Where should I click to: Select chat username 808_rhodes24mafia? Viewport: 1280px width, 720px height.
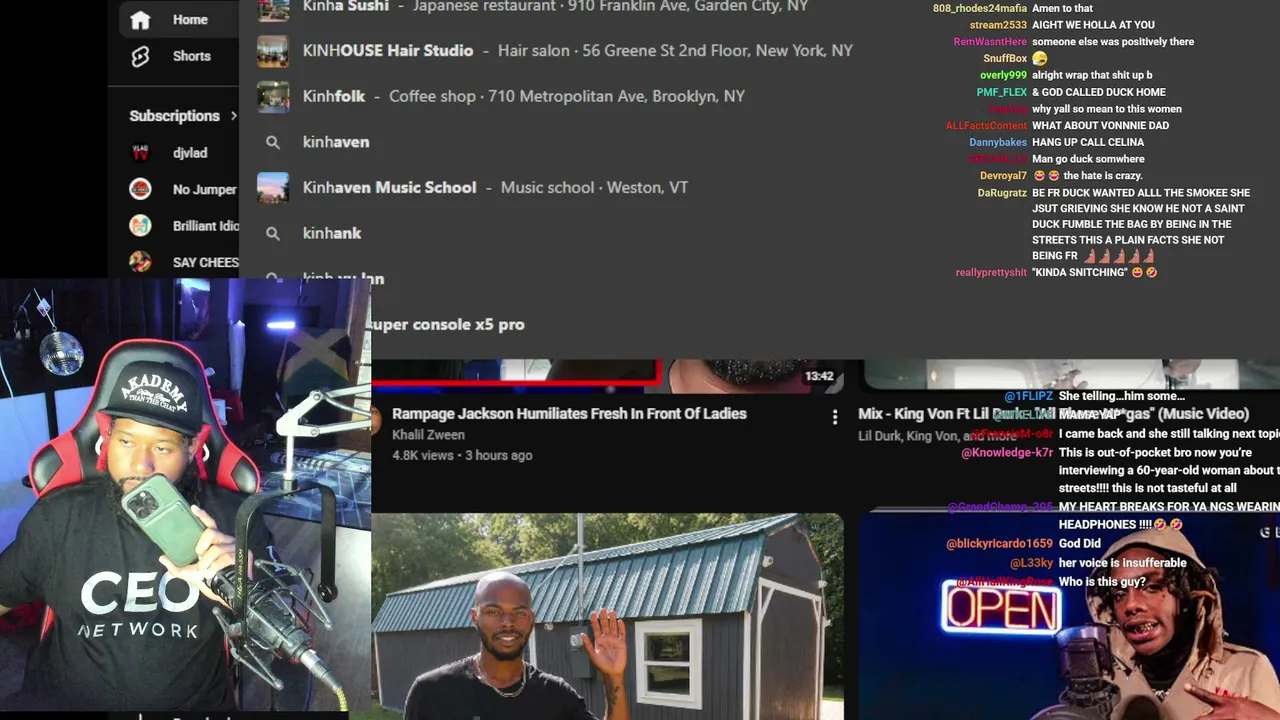click(980, 9)
